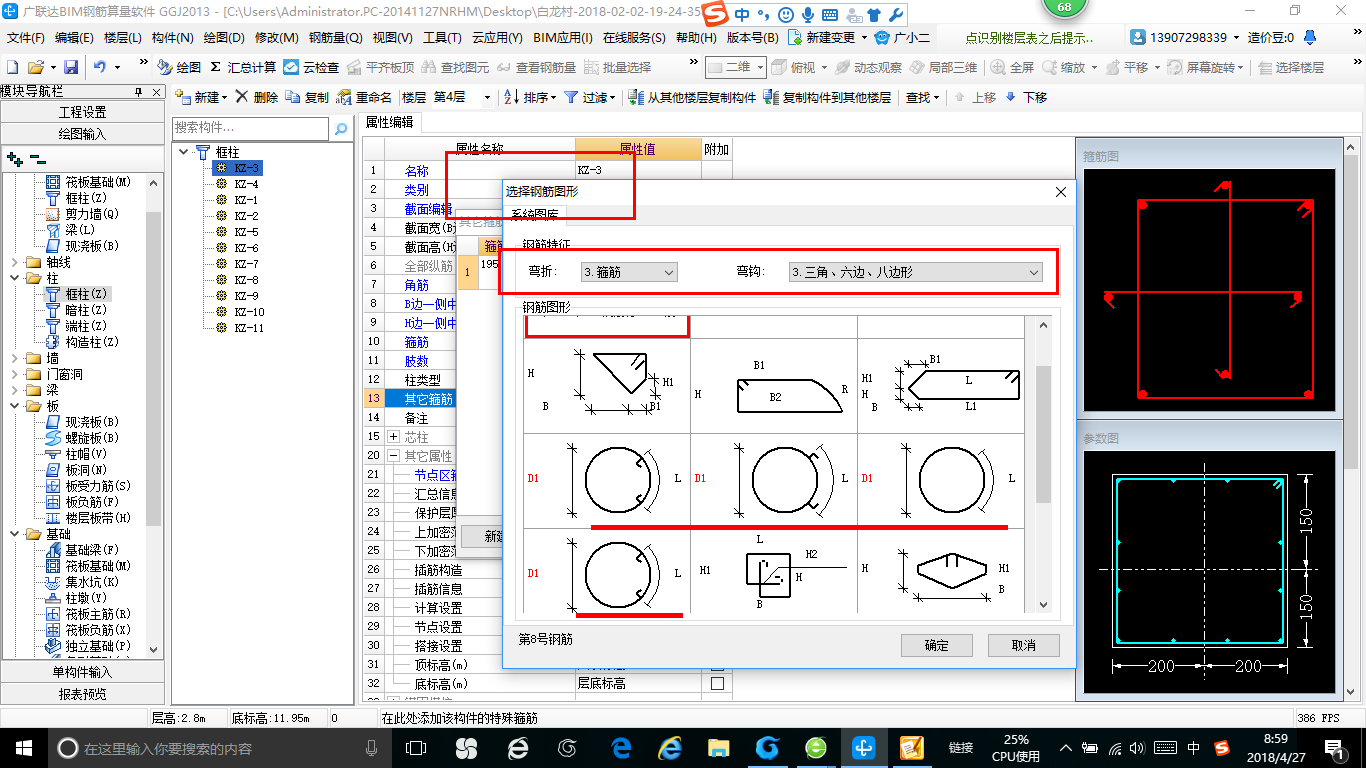
Task: Select component KZ-5 in list
Action: point(237,232)
